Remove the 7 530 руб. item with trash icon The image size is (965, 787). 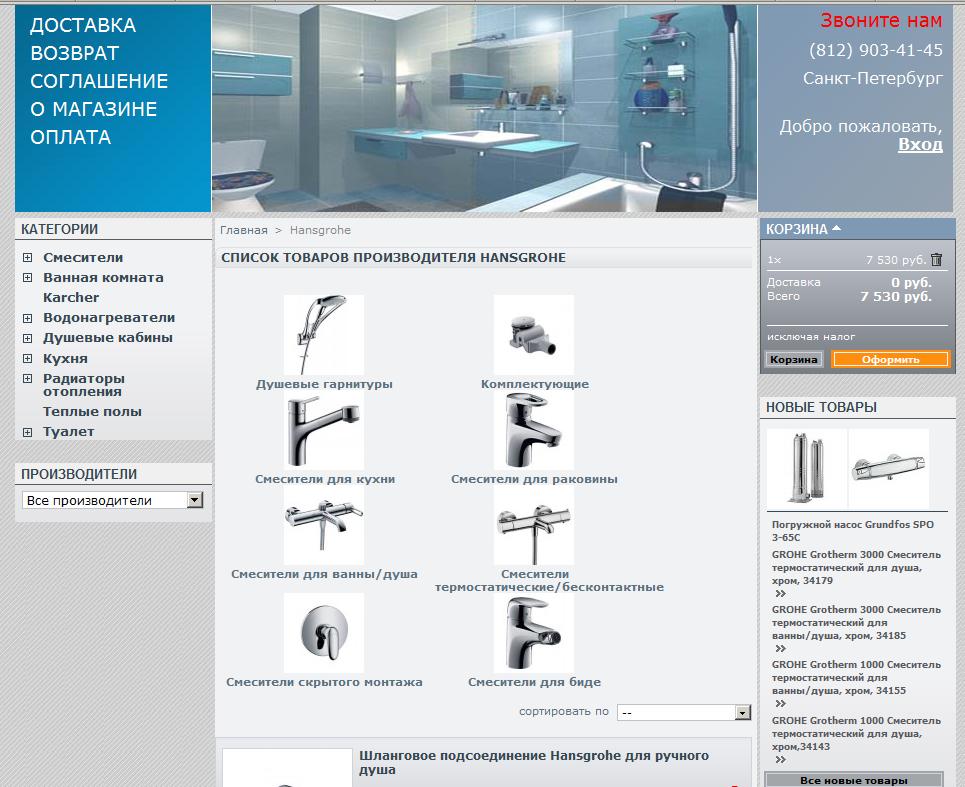click(936, 260)
